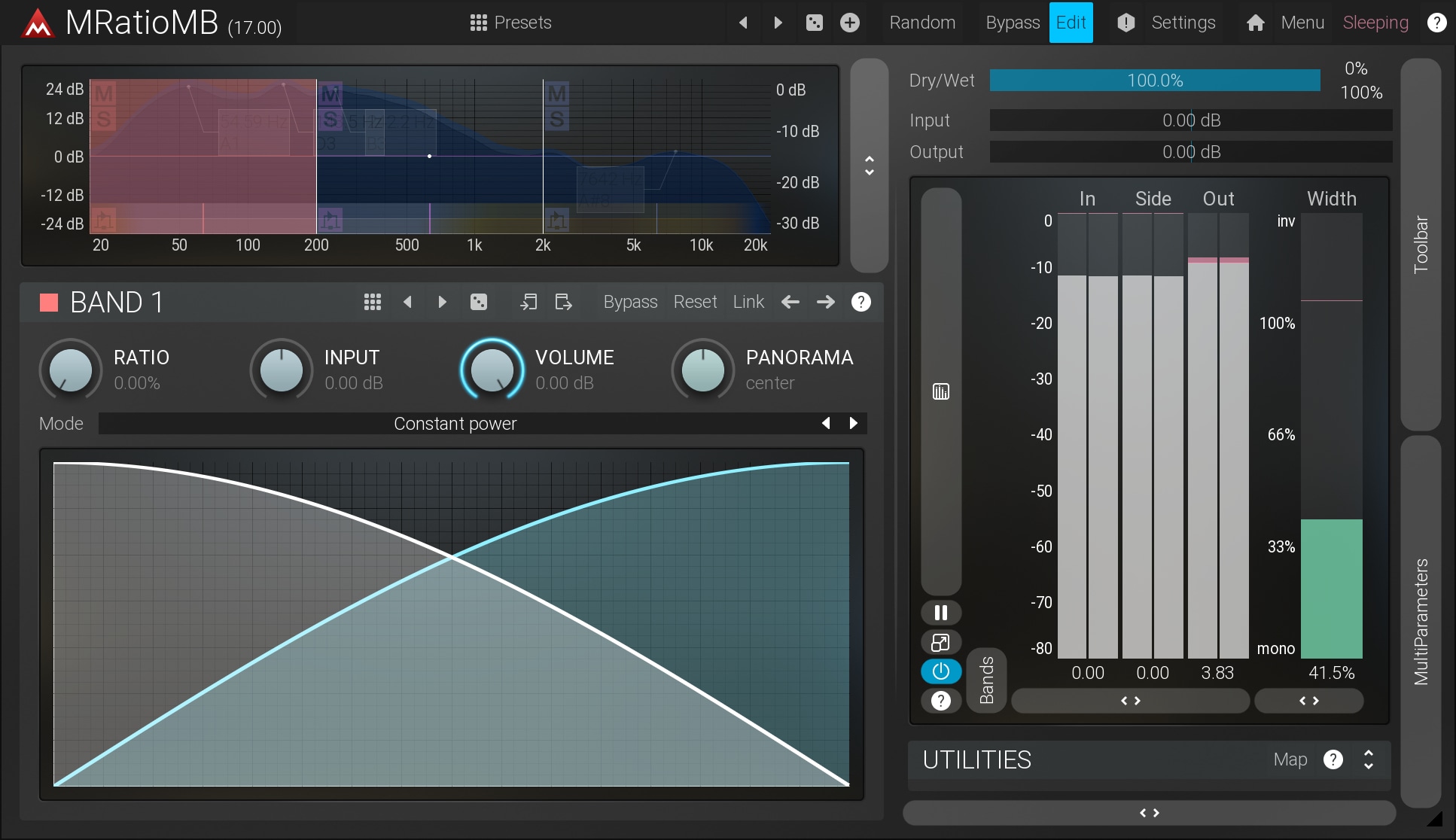Screen dimensions: 1456x840
Task: Expand the spectrum graph size handle
Action: click(869, 166)
